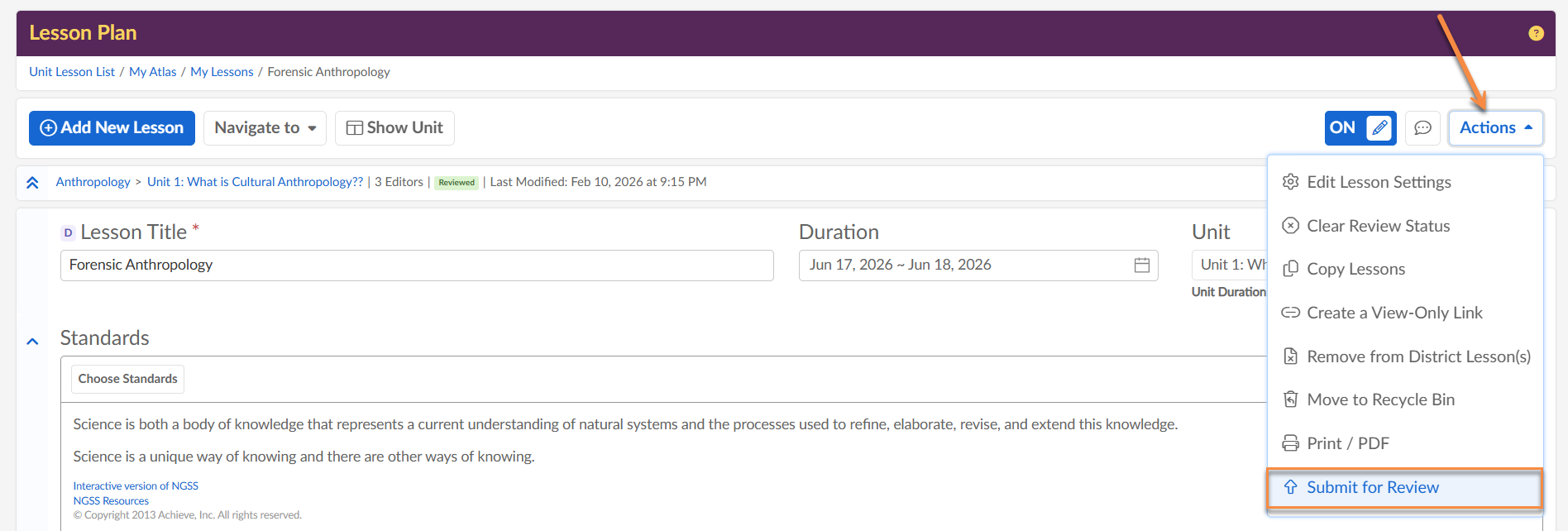The width and height of the screenshot is (1568, 531).
Task: Click Remove from District Lesson(s)
Action: tap(1417, 356)
